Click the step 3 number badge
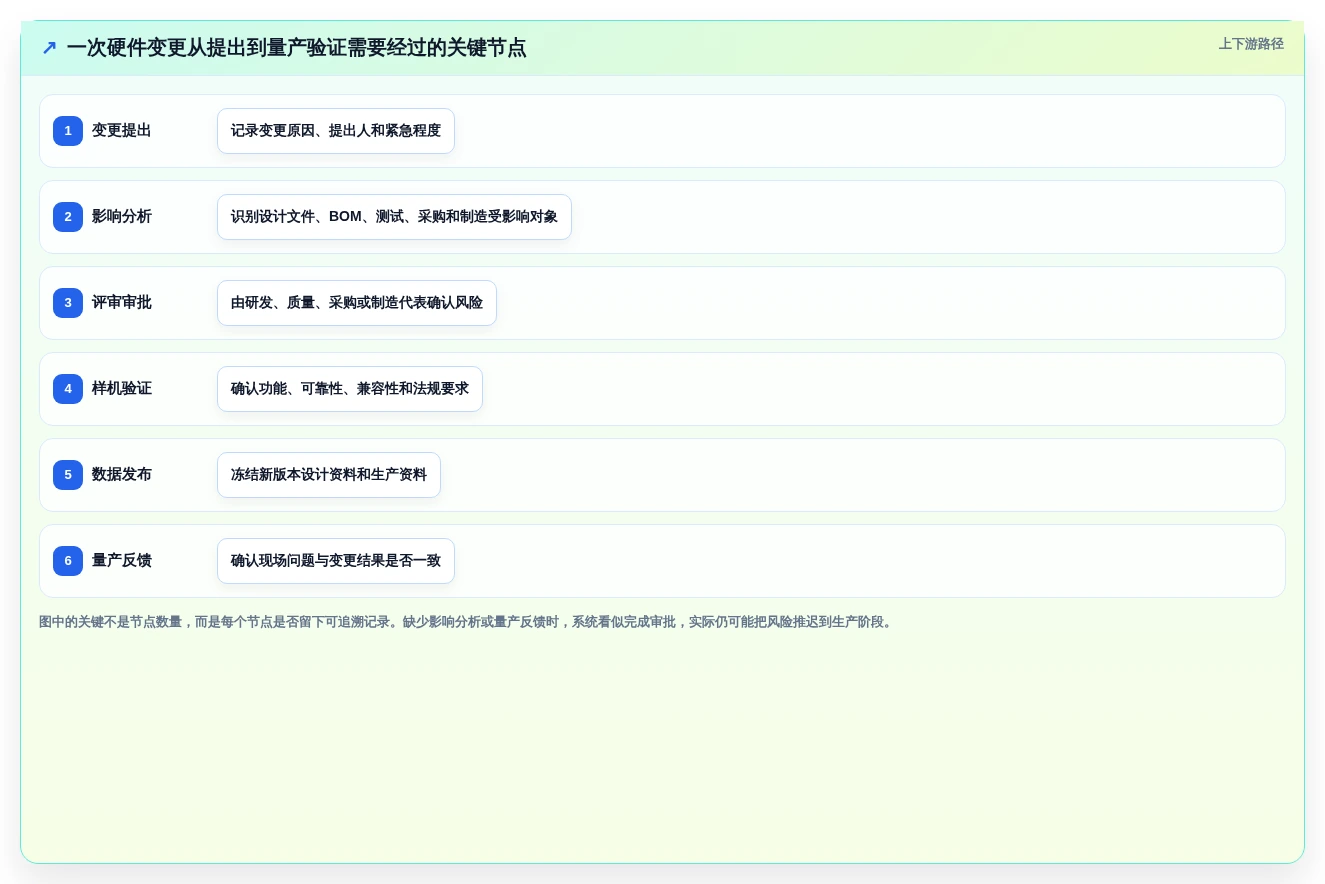 68,303
